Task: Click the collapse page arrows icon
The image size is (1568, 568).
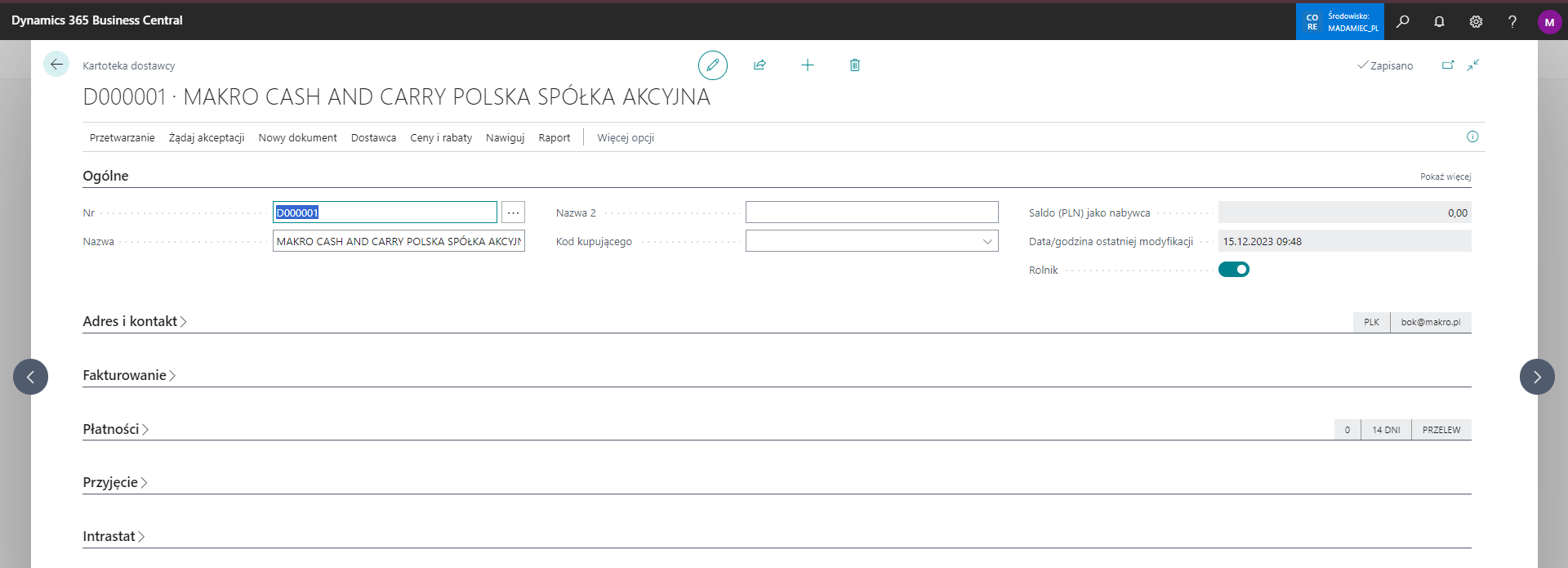Action: [x=1473, y=65]
